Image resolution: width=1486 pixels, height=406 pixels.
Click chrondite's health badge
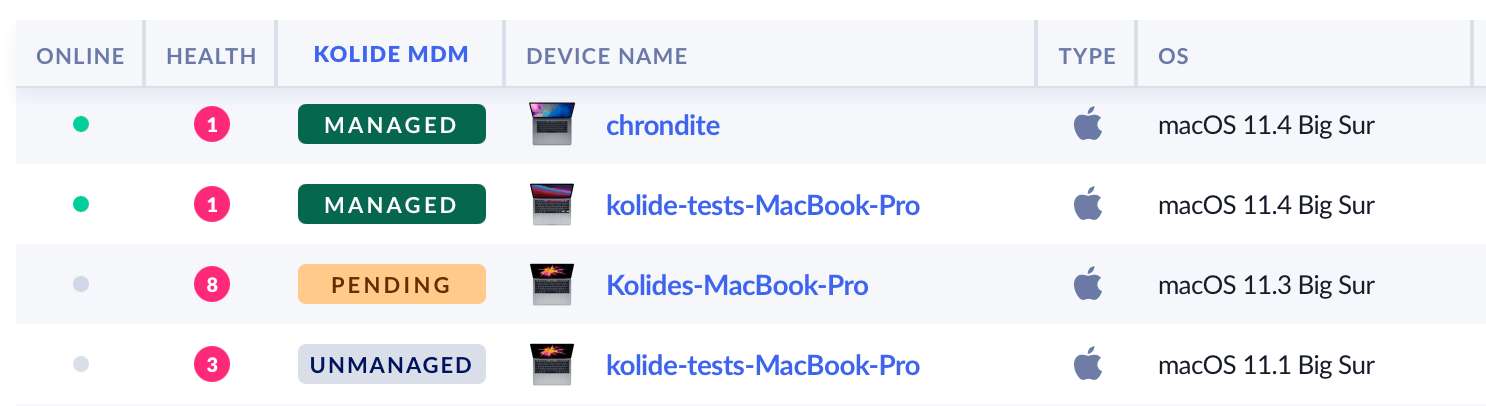click(x=211, y=125)
